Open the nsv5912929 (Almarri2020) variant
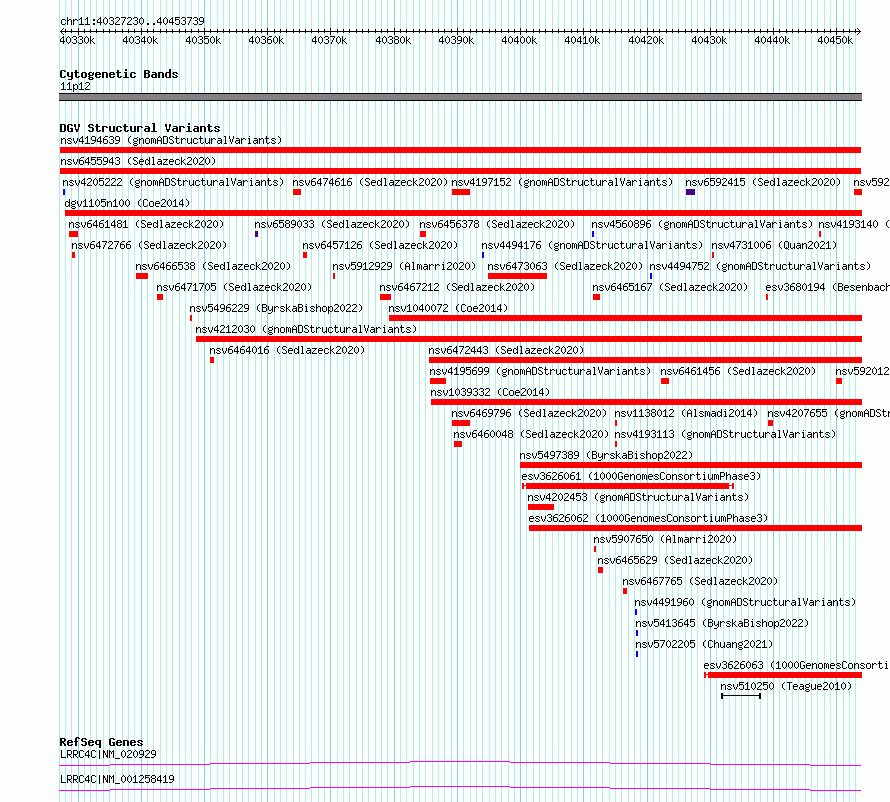Image resolution: width=890 pixels, height=802 pixels. pyautogui.click(x=404, y=266)
